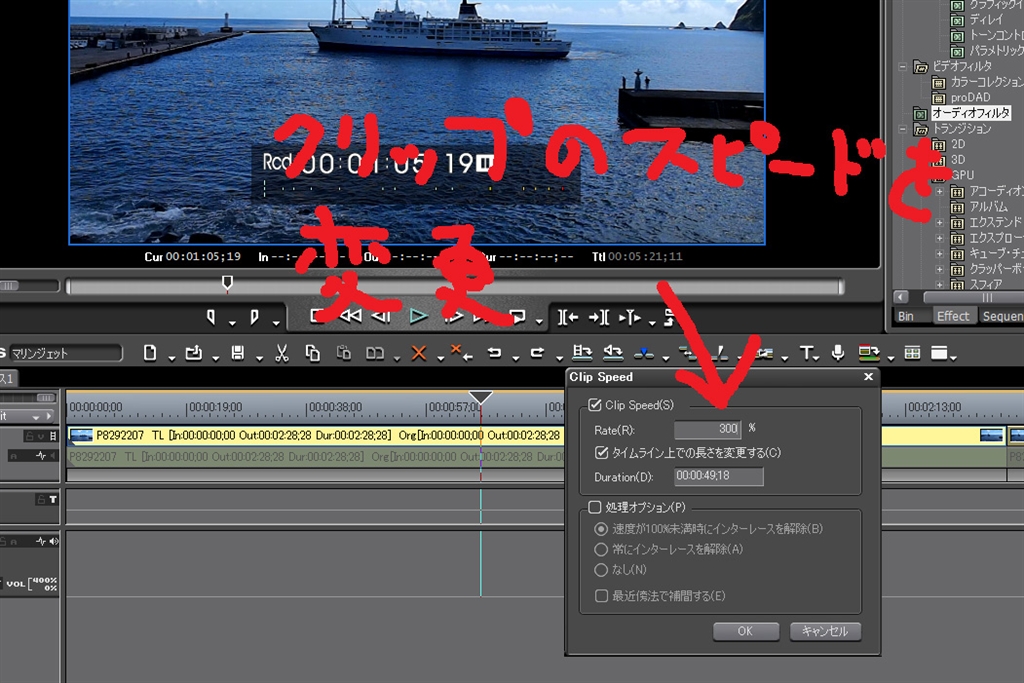Click the Open Project icon

pos(193,353)
